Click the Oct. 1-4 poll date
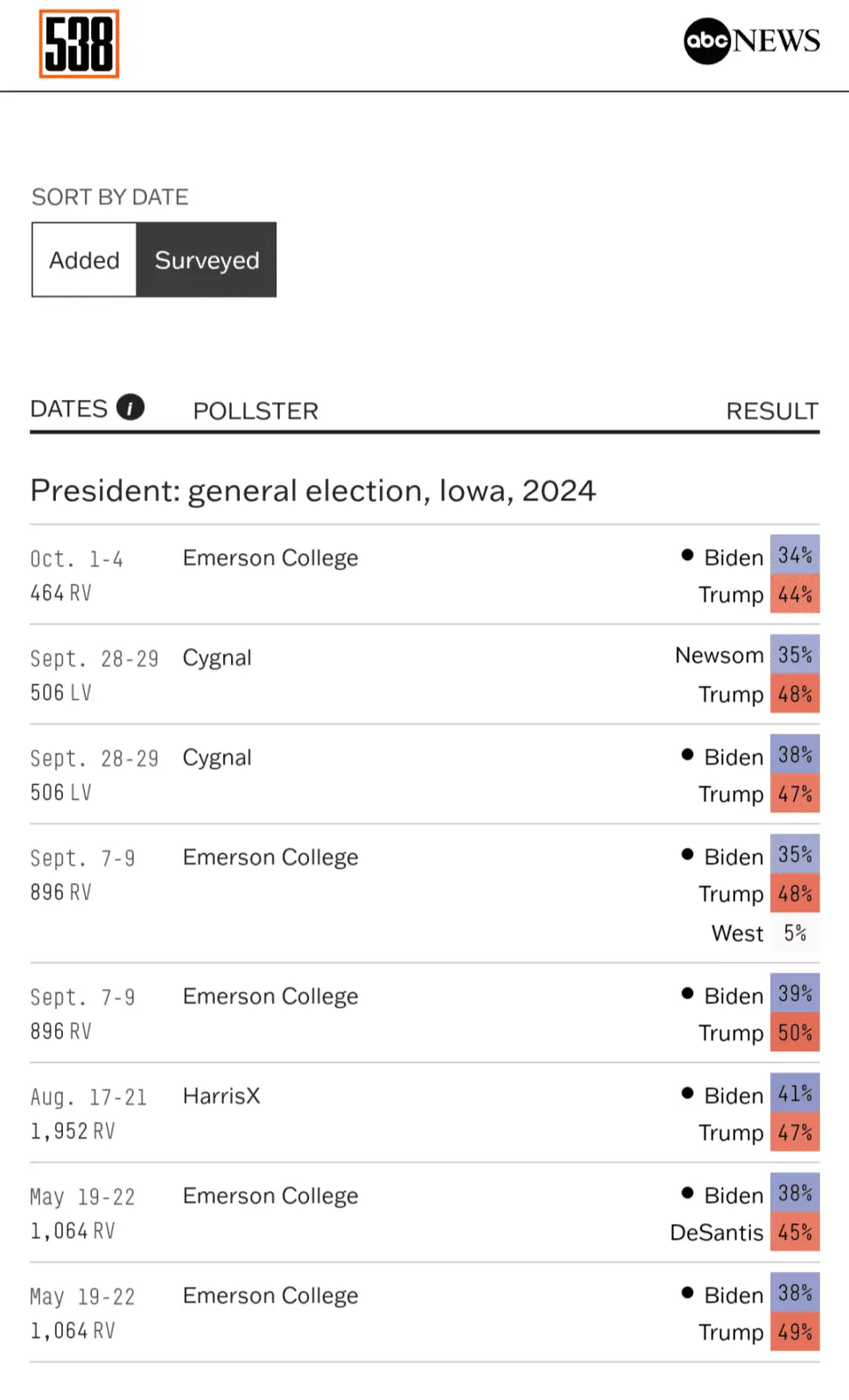849x1400 pixels. pos(77,559)
